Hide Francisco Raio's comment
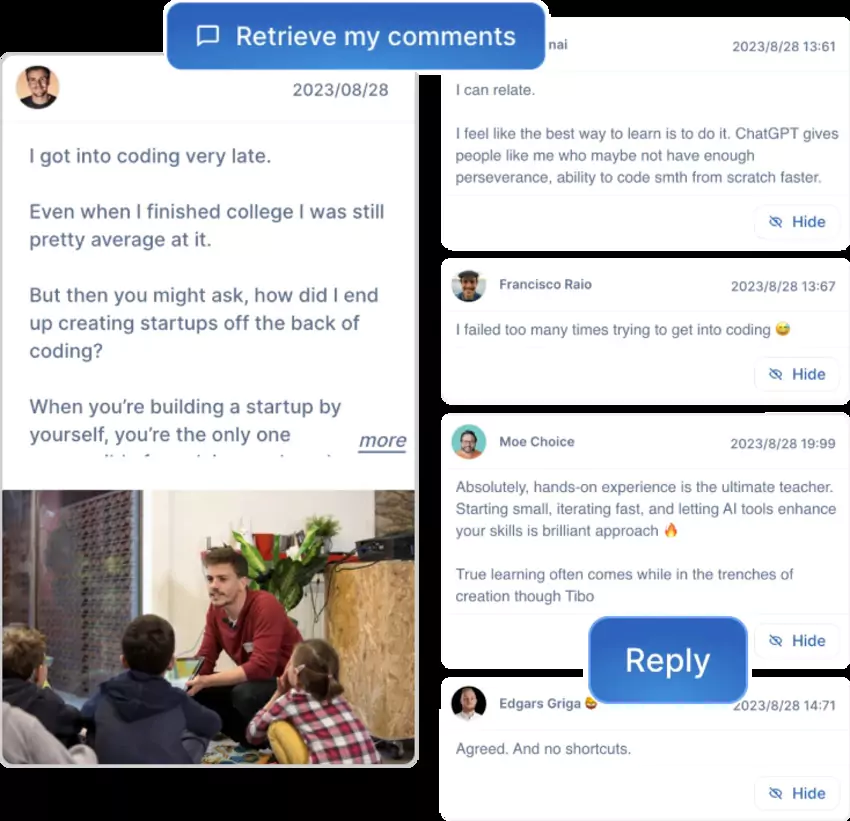Viewport: 850px width, 821px height. coord(797,374)
